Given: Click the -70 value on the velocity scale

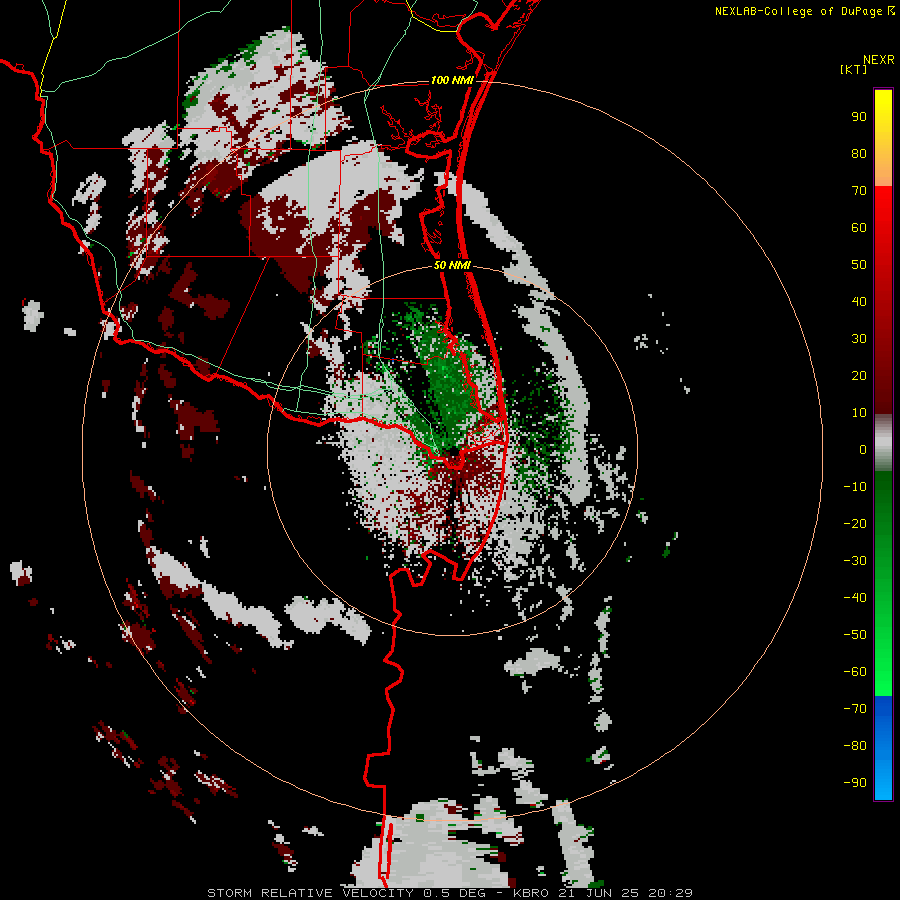Looking at the screenshot, I should pos(855,708).
